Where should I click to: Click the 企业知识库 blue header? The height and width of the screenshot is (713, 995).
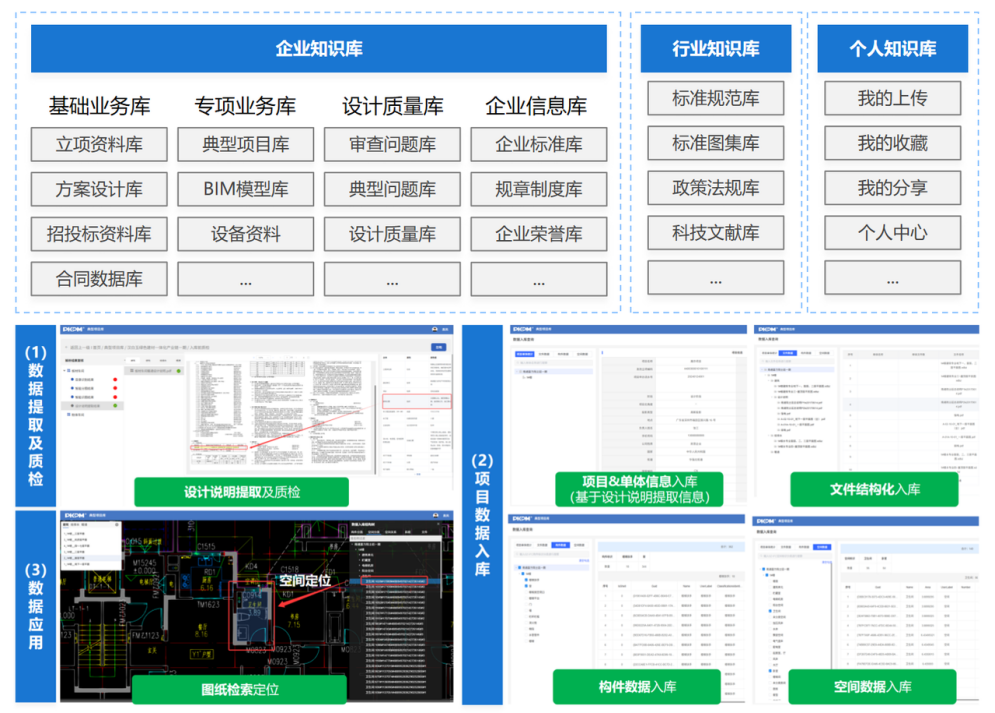coord(319,49)
